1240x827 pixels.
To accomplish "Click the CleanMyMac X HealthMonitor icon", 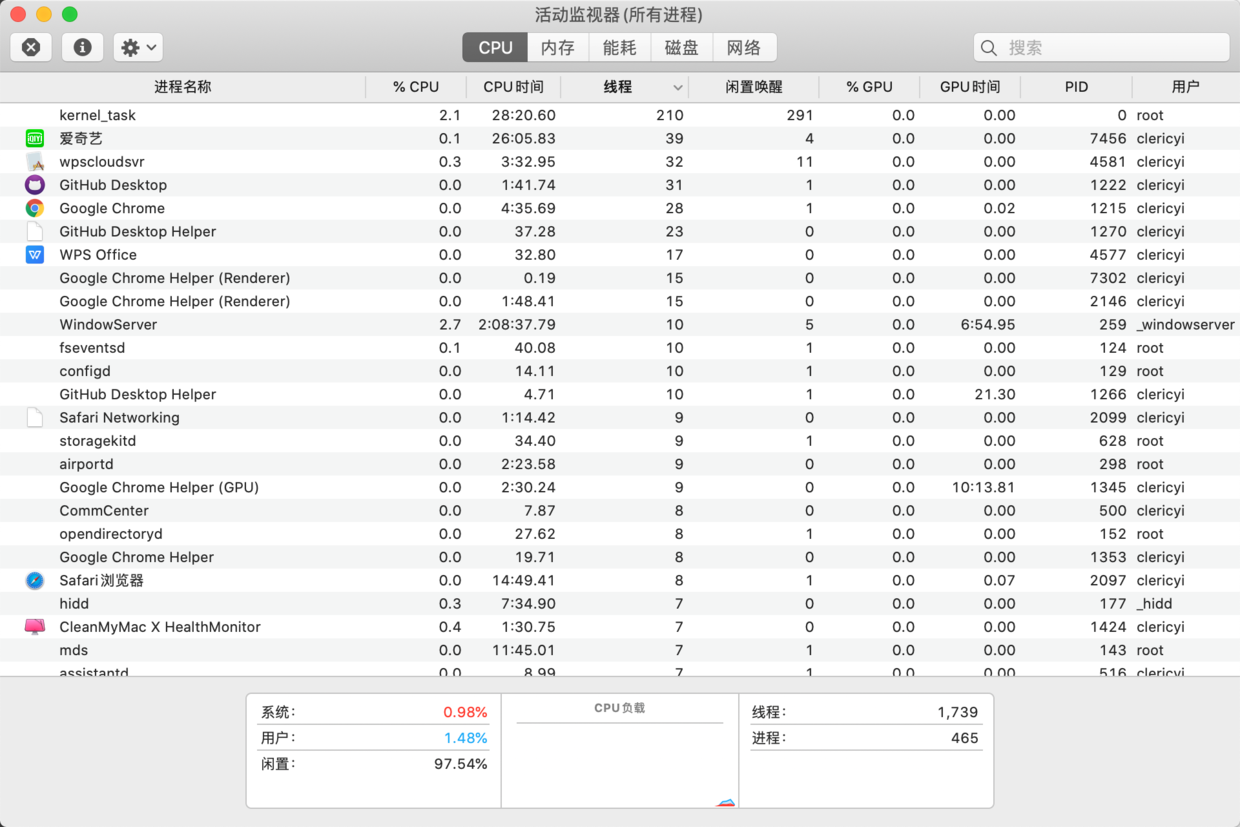I will pos(35,627).
